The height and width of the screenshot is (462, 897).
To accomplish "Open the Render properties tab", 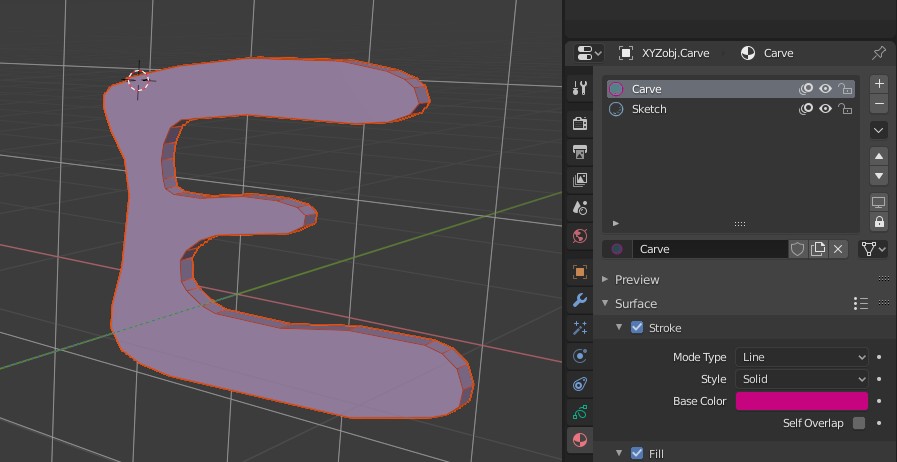I will click(579, 123).
